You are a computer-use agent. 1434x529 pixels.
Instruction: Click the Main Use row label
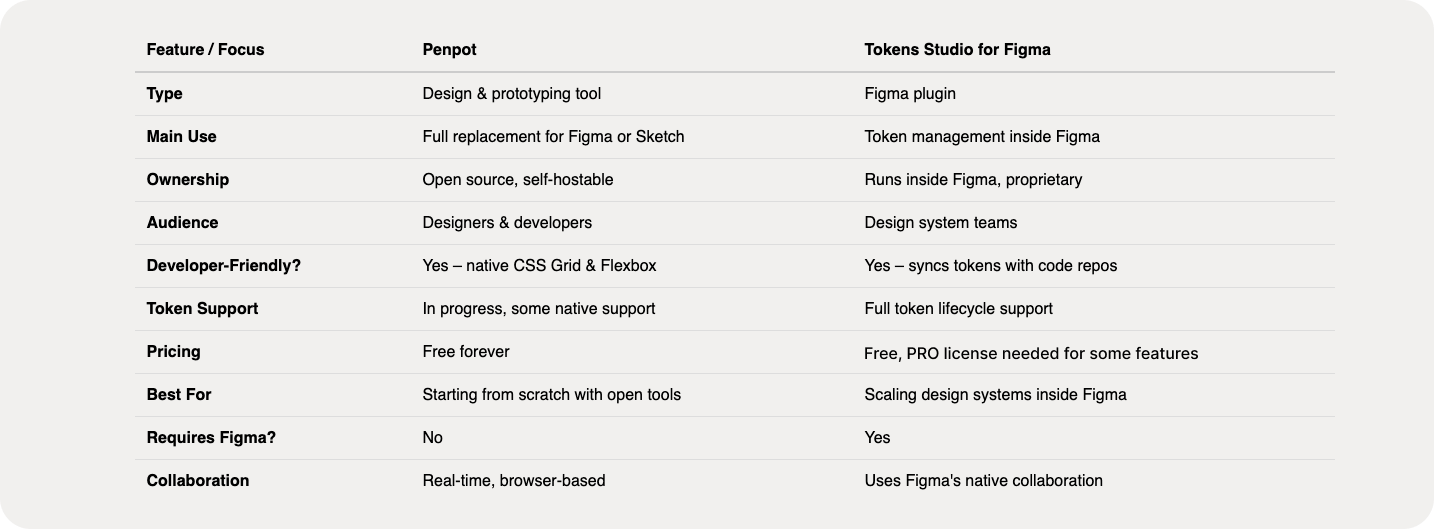click(181, 137)
